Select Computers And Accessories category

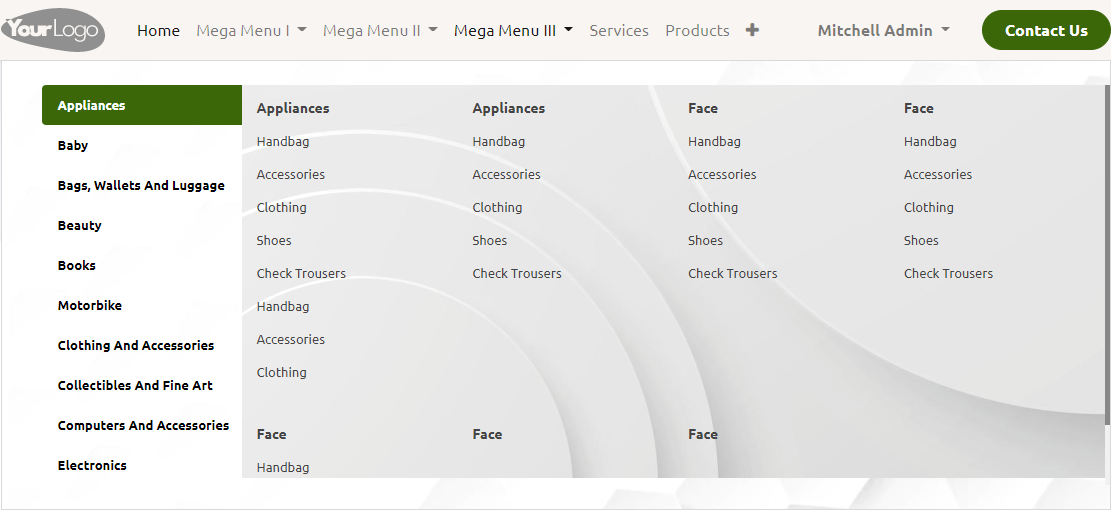click(x=143, y=425)
